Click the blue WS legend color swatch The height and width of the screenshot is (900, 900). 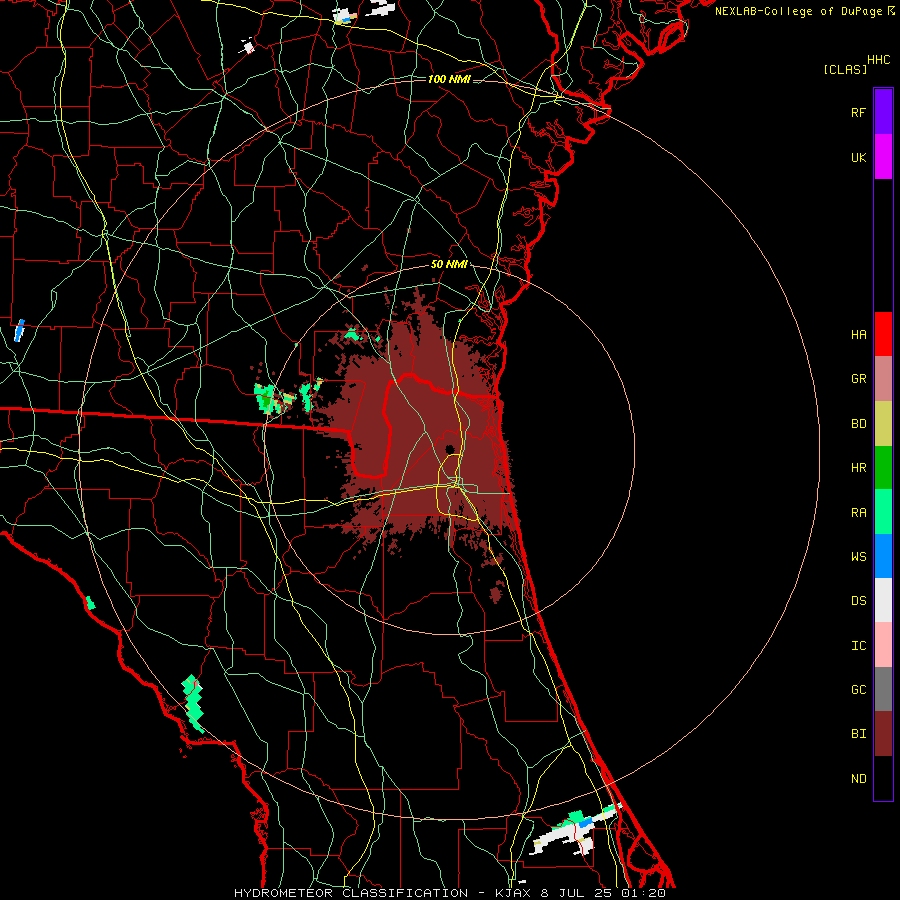click(883, 556)
